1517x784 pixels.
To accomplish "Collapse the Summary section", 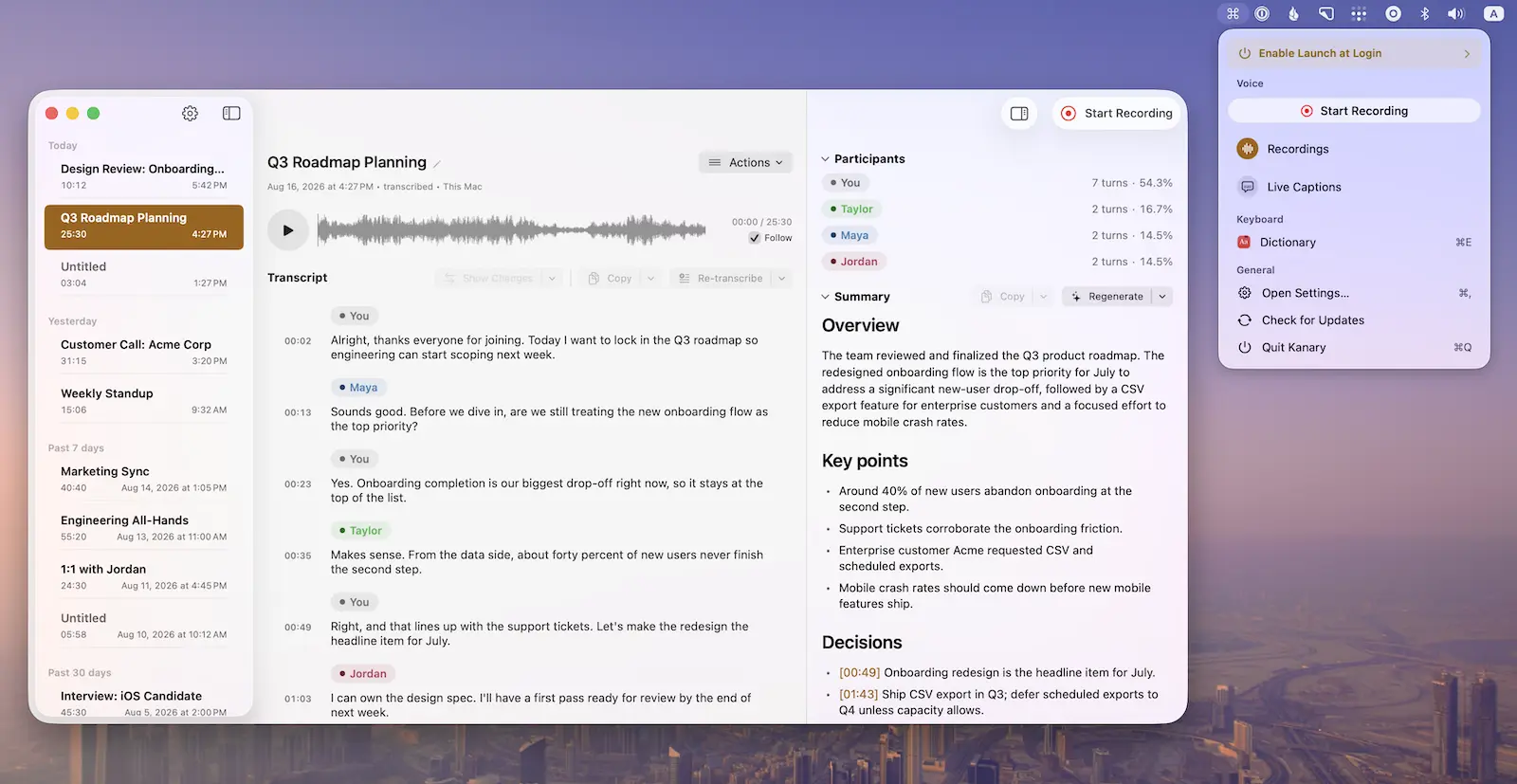I will (x=825, y=297).
